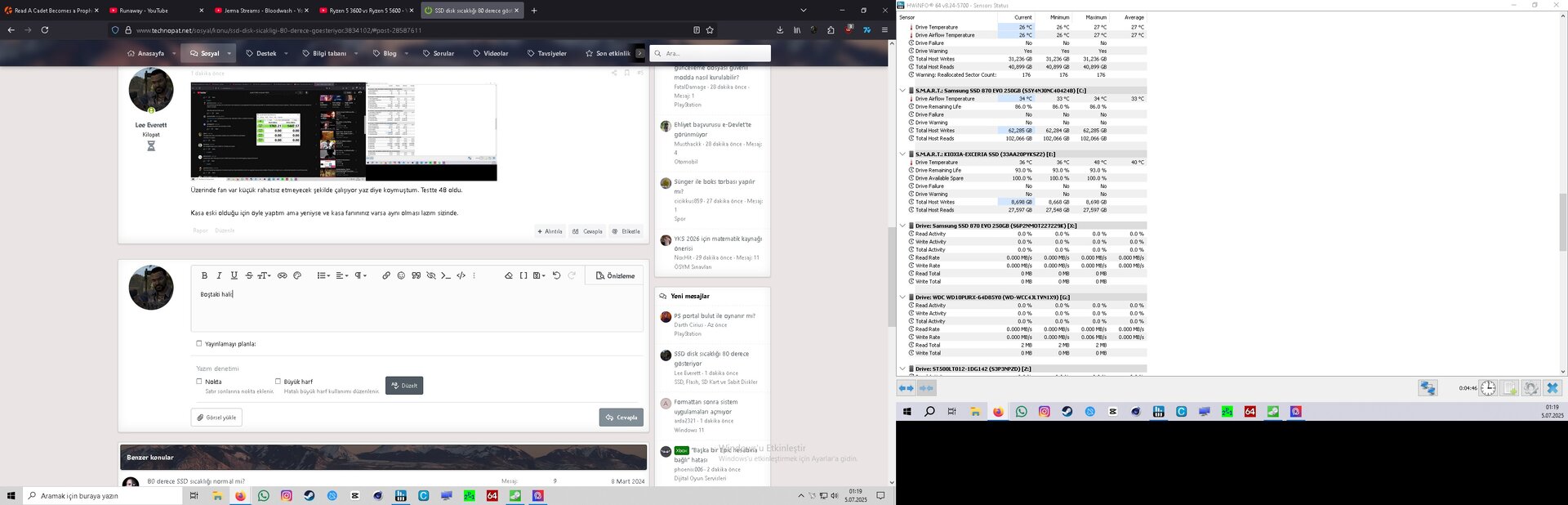Open Videolar in forum navigation
The height and width of the screenshot is (505, 1568).
coord(490,53)
